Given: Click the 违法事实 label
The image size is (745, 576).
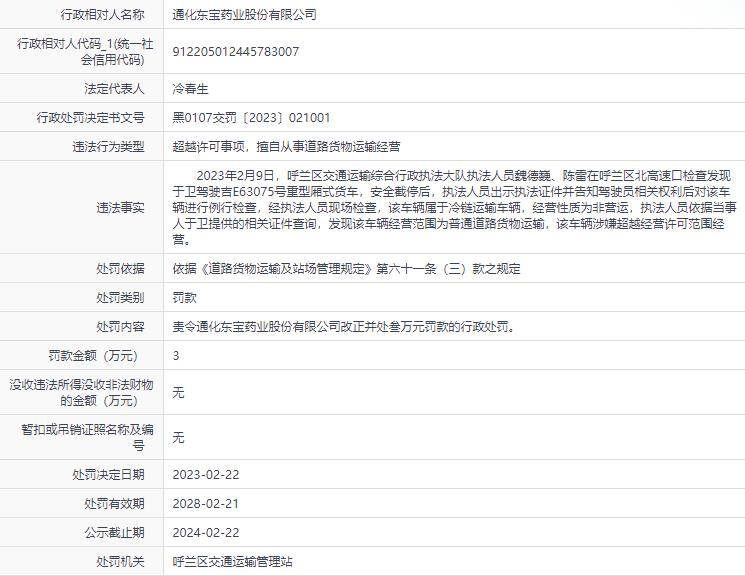Looking at the screenshot, I should (120, 208).
